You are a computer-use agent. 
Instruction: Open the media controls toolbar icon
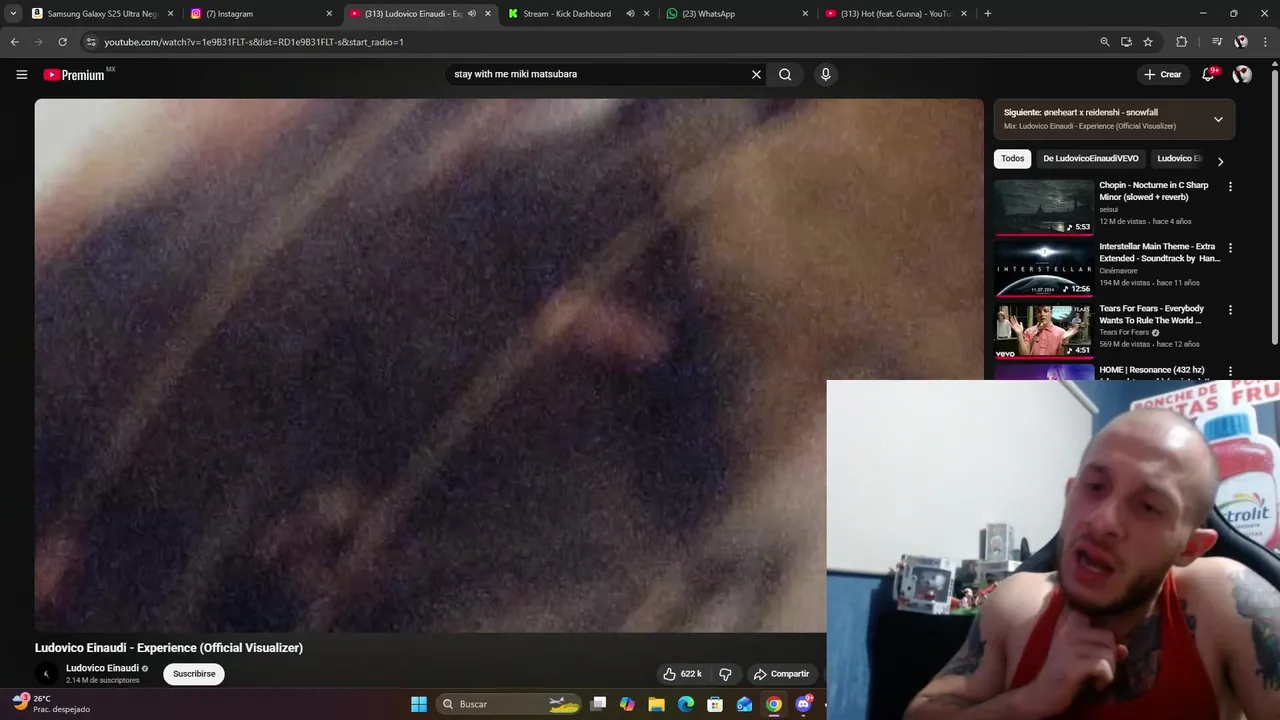coord(1216,42)
